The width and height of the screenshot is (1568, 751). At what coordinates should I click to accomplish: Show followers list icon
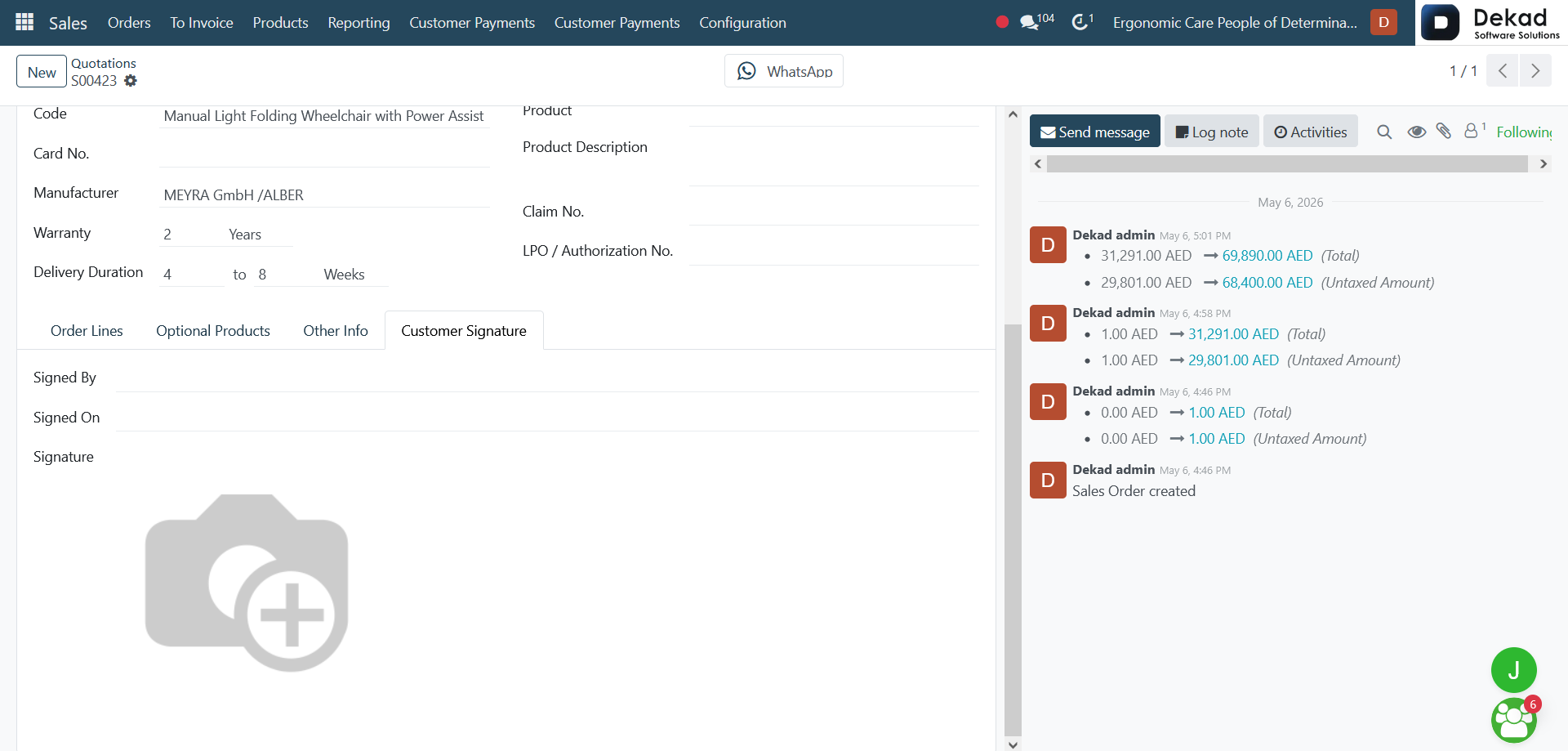[x=1474, y=130]
